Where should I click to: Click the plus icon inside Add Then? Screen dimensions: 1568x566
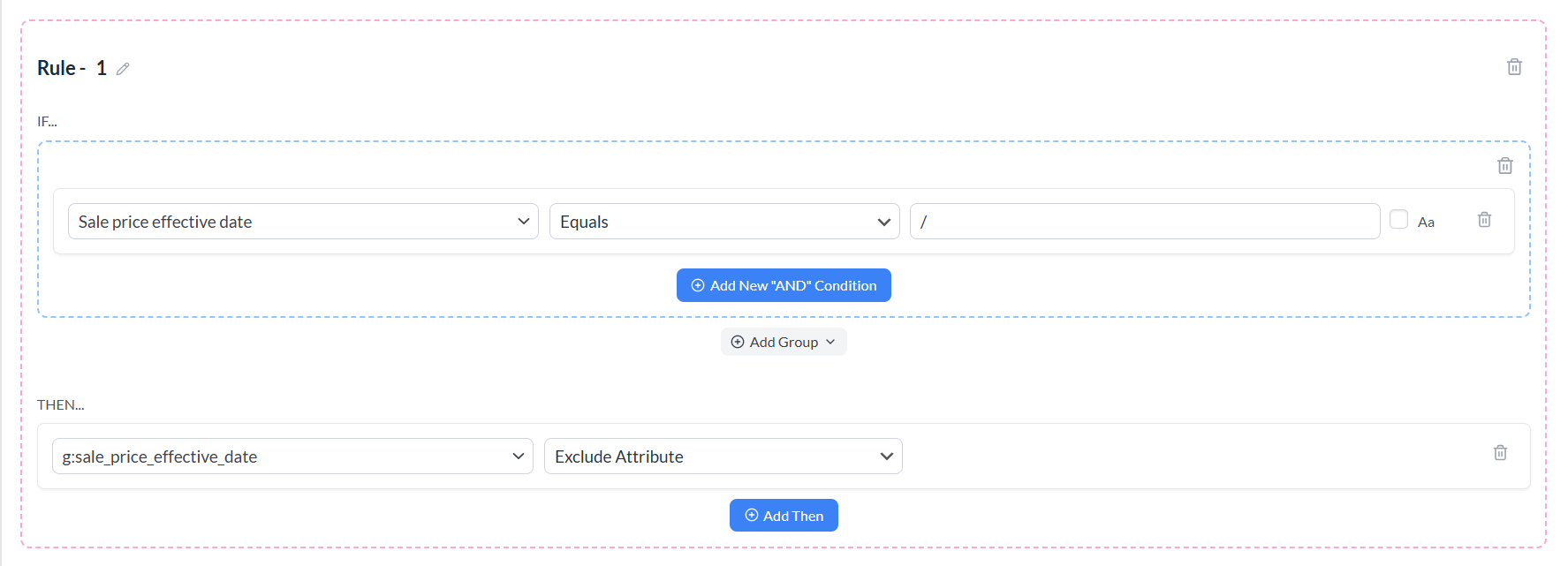(x=752, y=516)
